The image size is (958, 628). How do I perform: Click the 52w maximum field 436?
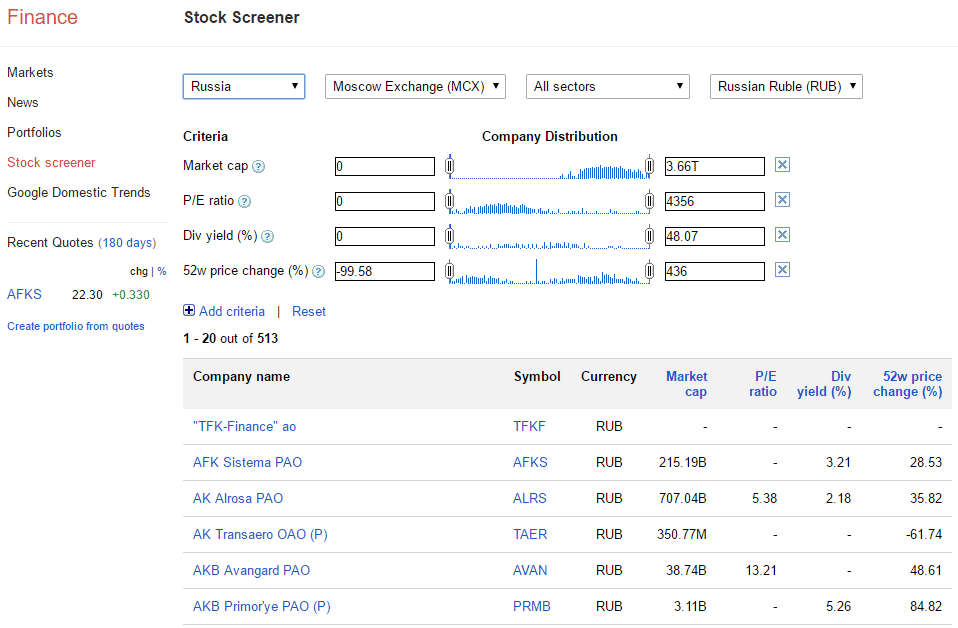point(715,271)
